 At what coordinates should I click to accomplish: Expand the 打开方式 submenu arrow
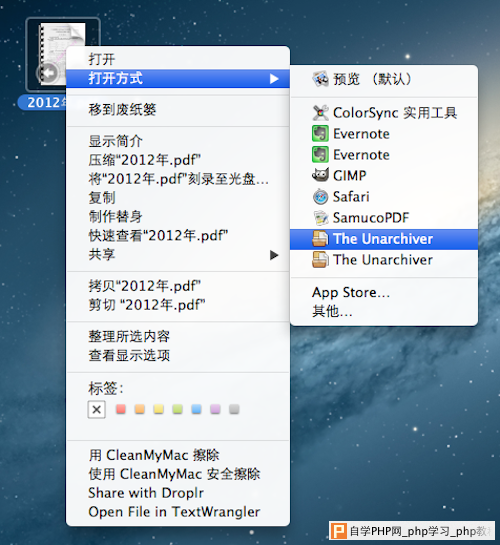[x=274, y=79]
